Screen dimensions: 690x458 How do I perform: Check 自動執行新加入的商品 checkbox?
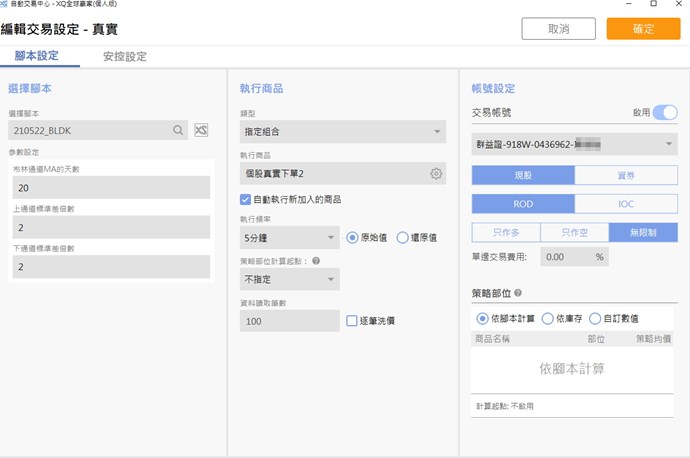tap(246, 200)
